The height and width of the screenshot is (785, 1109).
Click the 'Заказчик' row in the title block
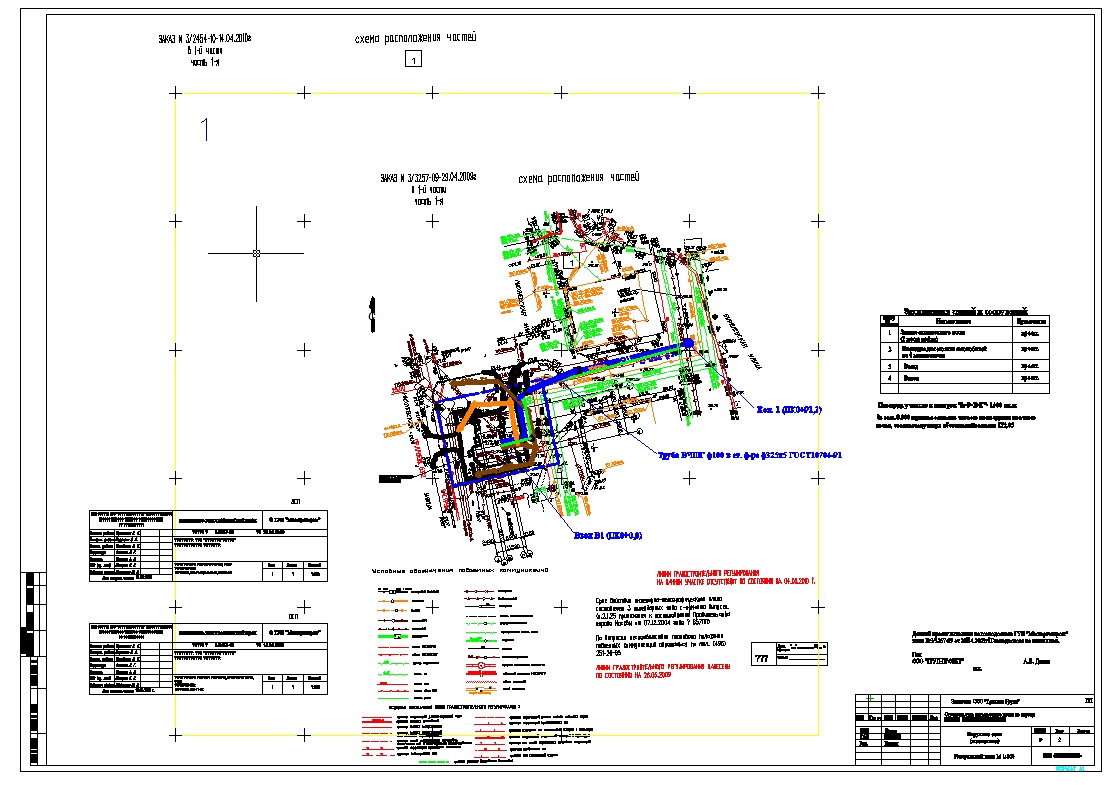pyautogui.click(x=1018, y=701)
